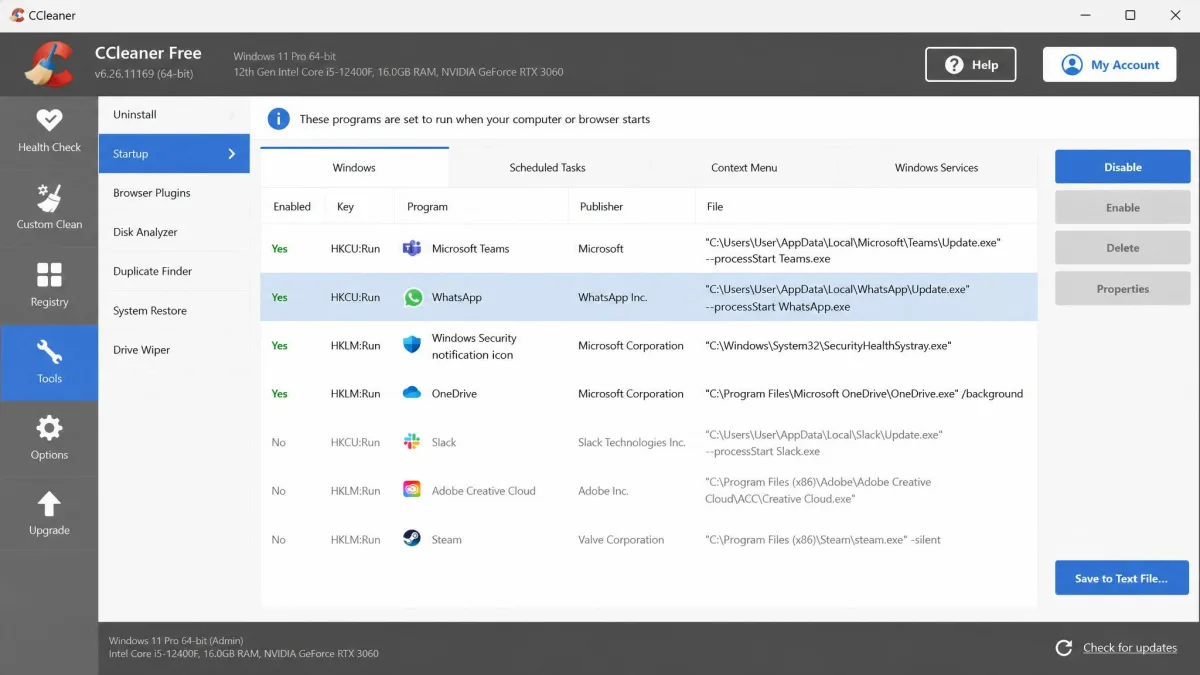Switch to the Windows Services tab
The width and height of the screenshot is (1200, 675).
click(936, 167)
